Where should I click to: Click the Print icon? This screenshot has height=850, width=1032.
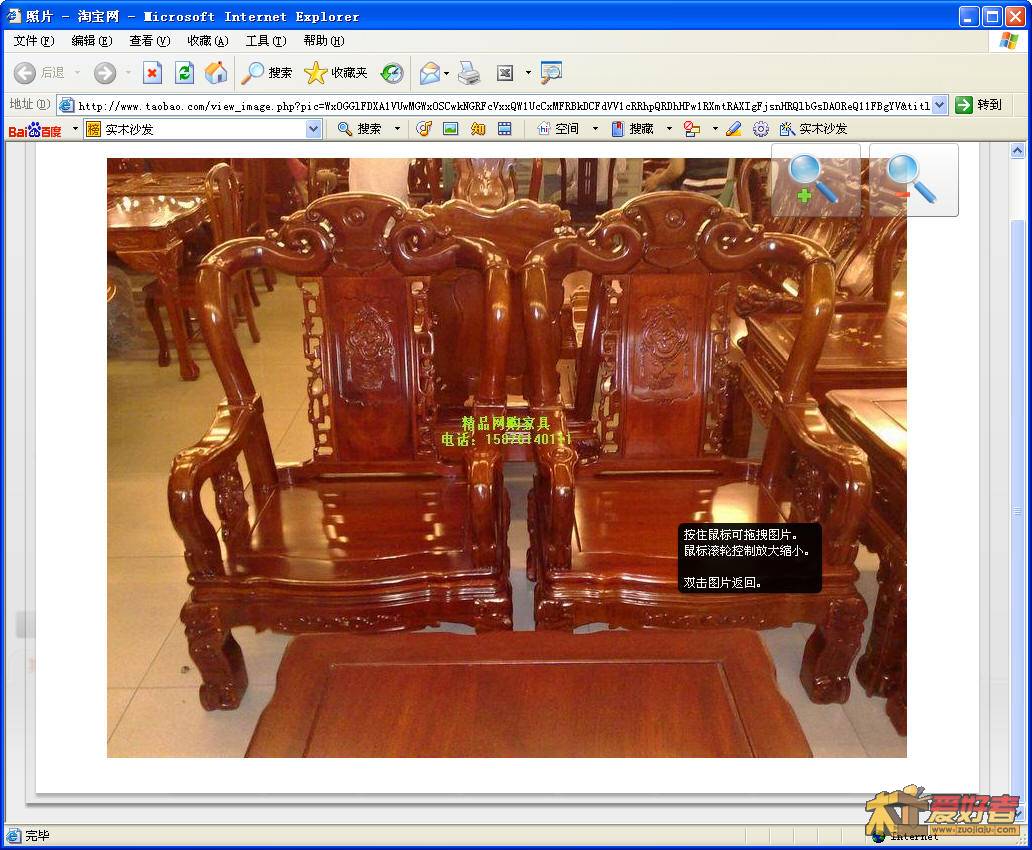pos(469,73)
